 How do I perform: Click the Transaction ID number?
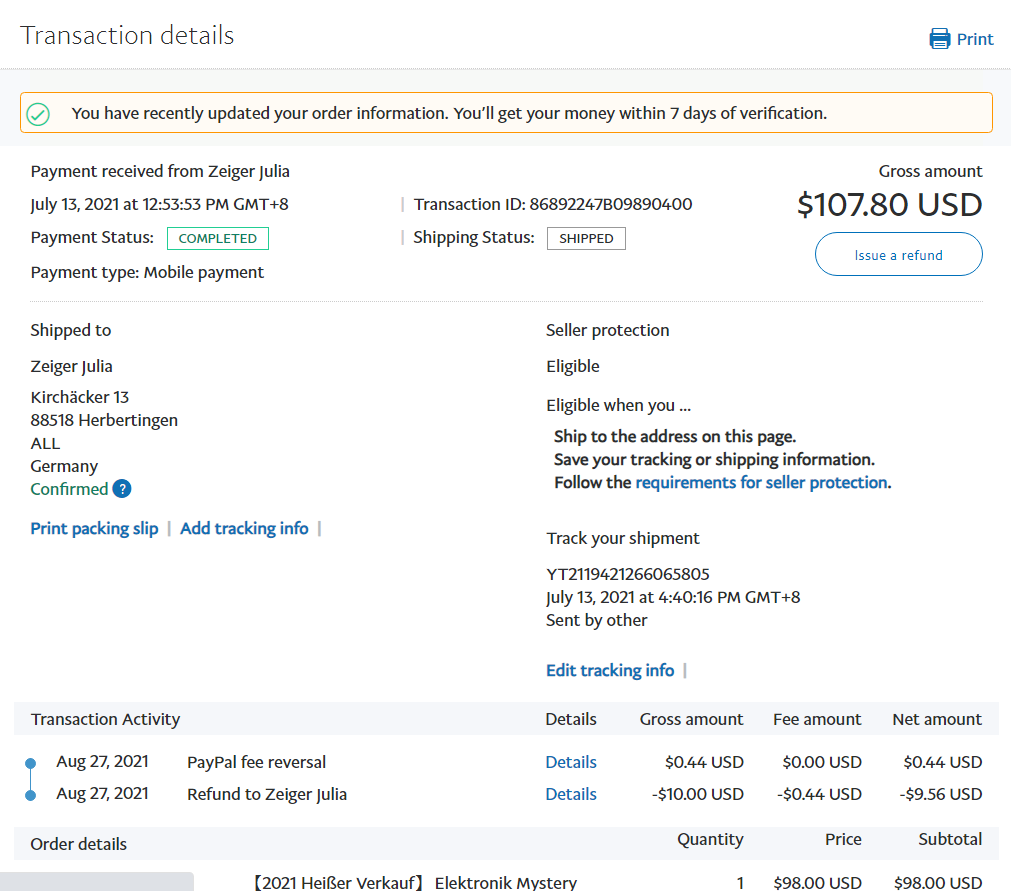(610, 204)
